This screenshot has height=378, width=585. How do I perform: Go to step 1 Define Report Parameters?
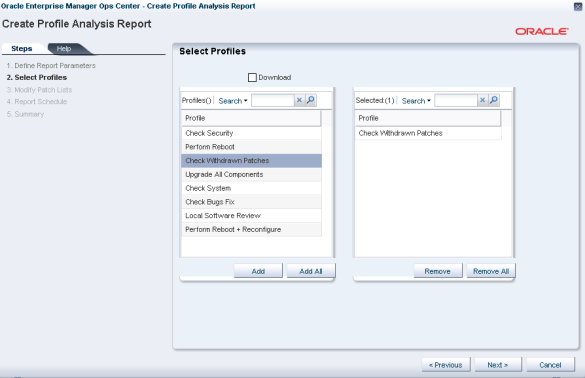51,66
